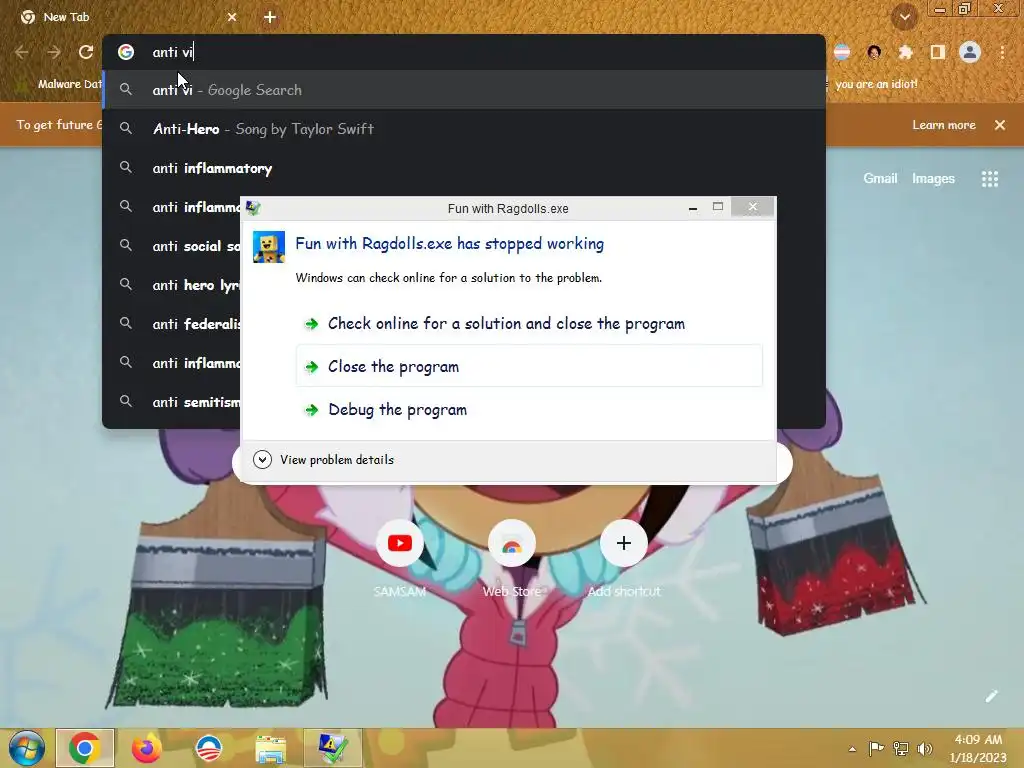
Task: Open the Chrome profile avatar icon
Action: click(970, 52)
